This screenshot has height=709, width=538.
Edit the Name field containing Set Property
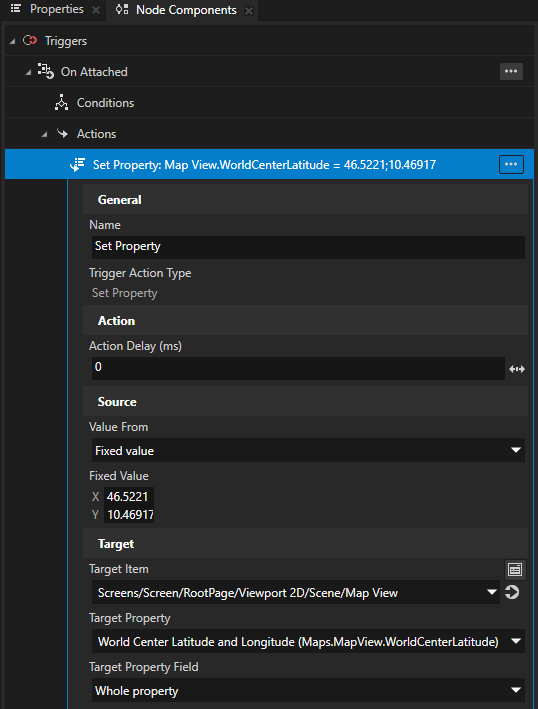tap(308, 247)
